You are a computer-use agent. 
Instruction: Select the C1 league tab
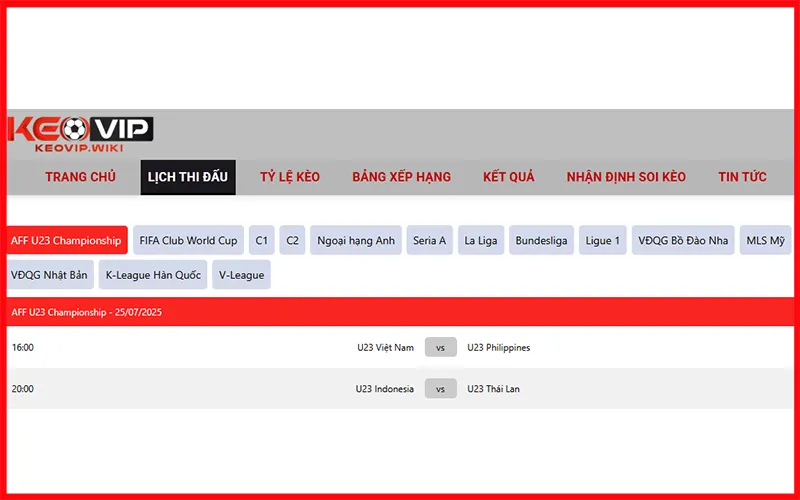[x=261, y=240]
